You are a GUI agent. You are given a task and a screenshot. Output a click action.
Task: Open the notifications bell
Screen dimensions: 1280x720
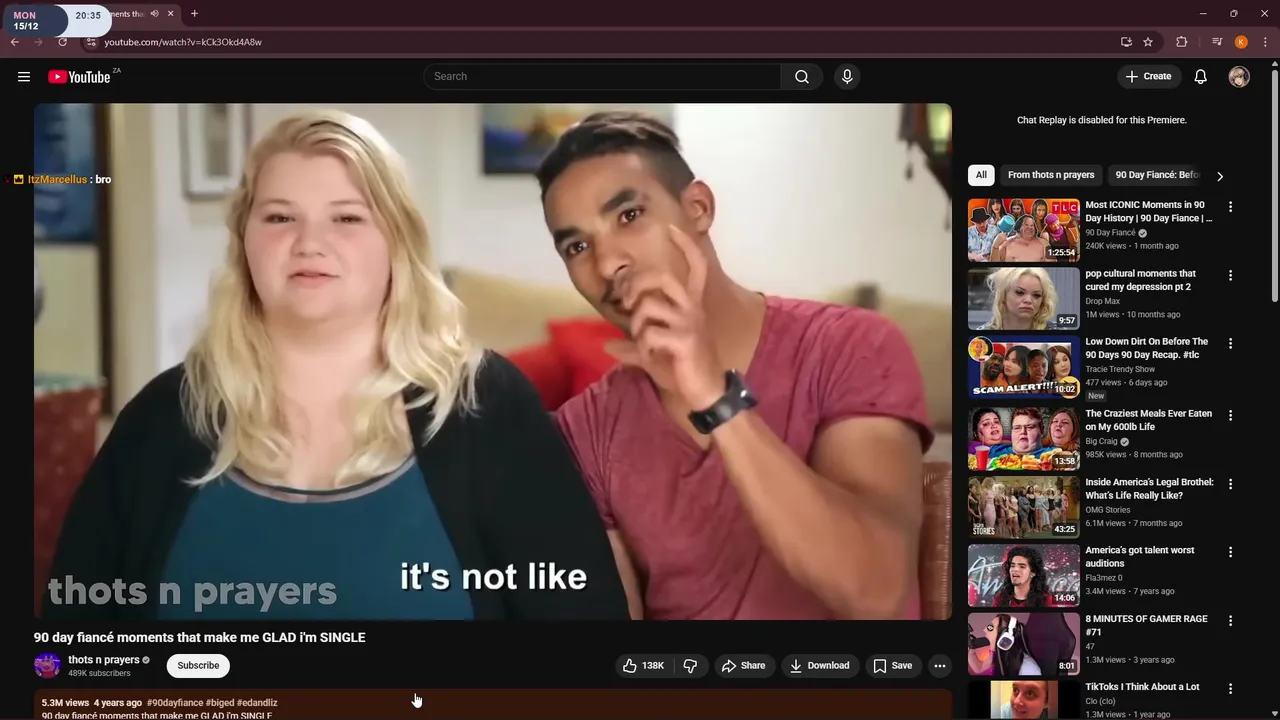tap(1201, 77)
